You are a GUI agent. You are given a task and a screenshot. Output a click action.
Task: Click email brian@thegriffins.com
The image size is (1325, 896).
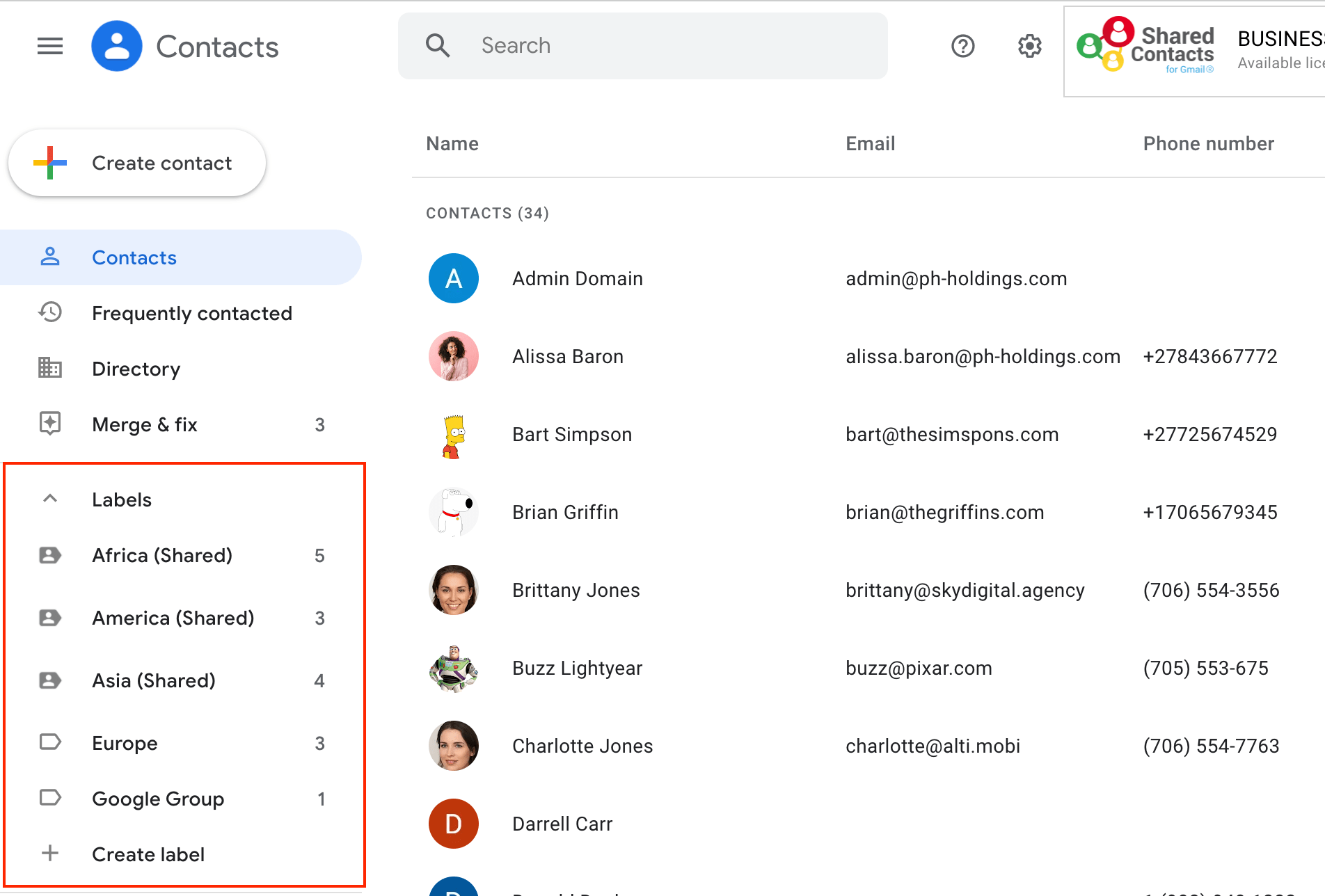click(x=944, y=512)
